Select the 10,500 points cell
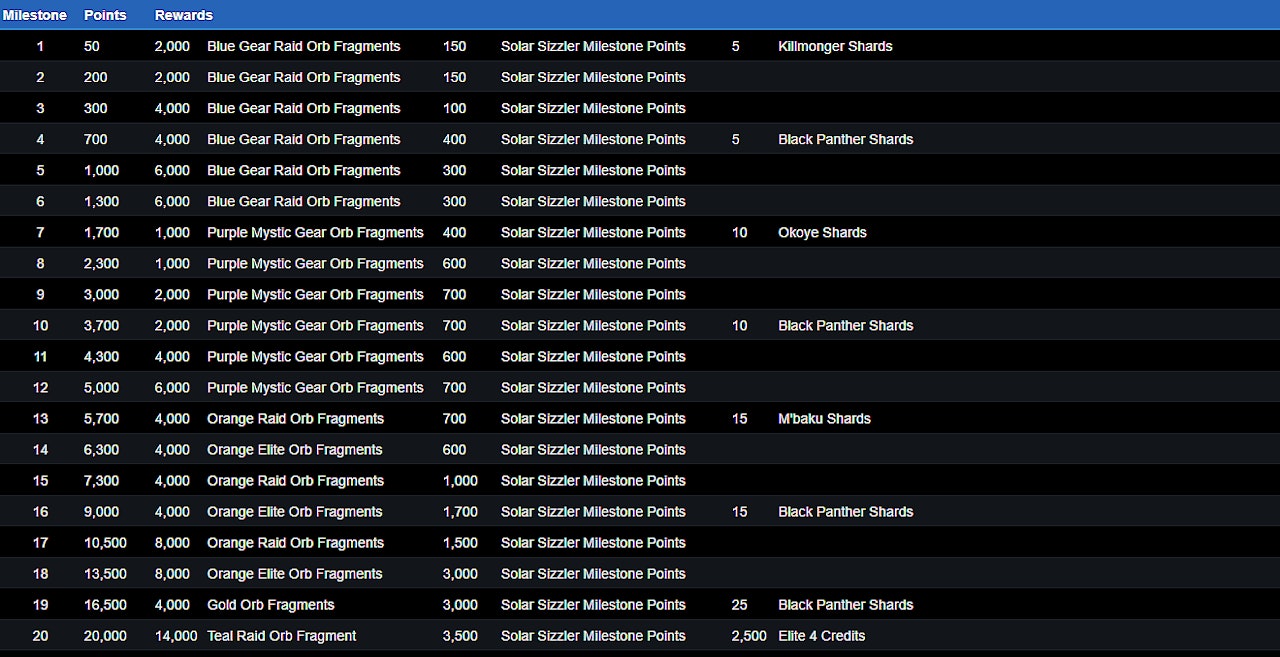Screen dimensions: 1280x657 (105, 542)
